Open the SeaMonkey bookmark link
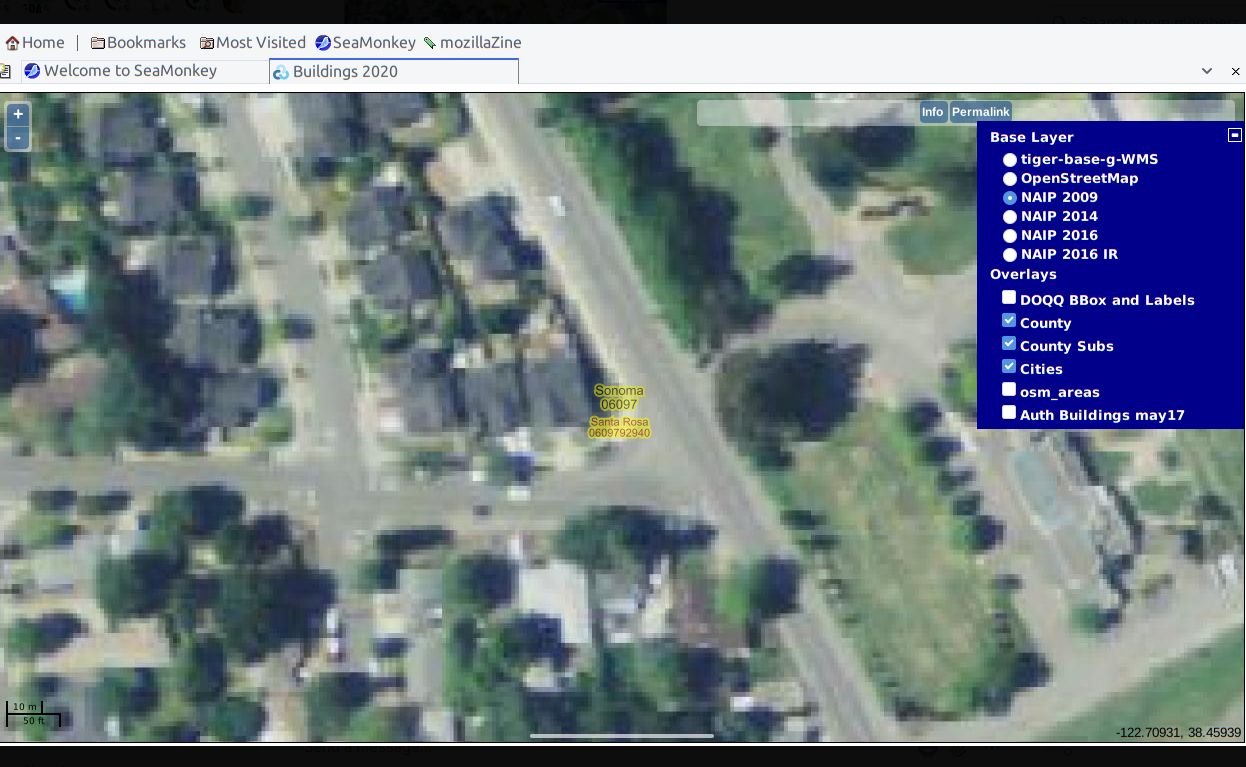The image size is (1246, 767). coord(365,43)
